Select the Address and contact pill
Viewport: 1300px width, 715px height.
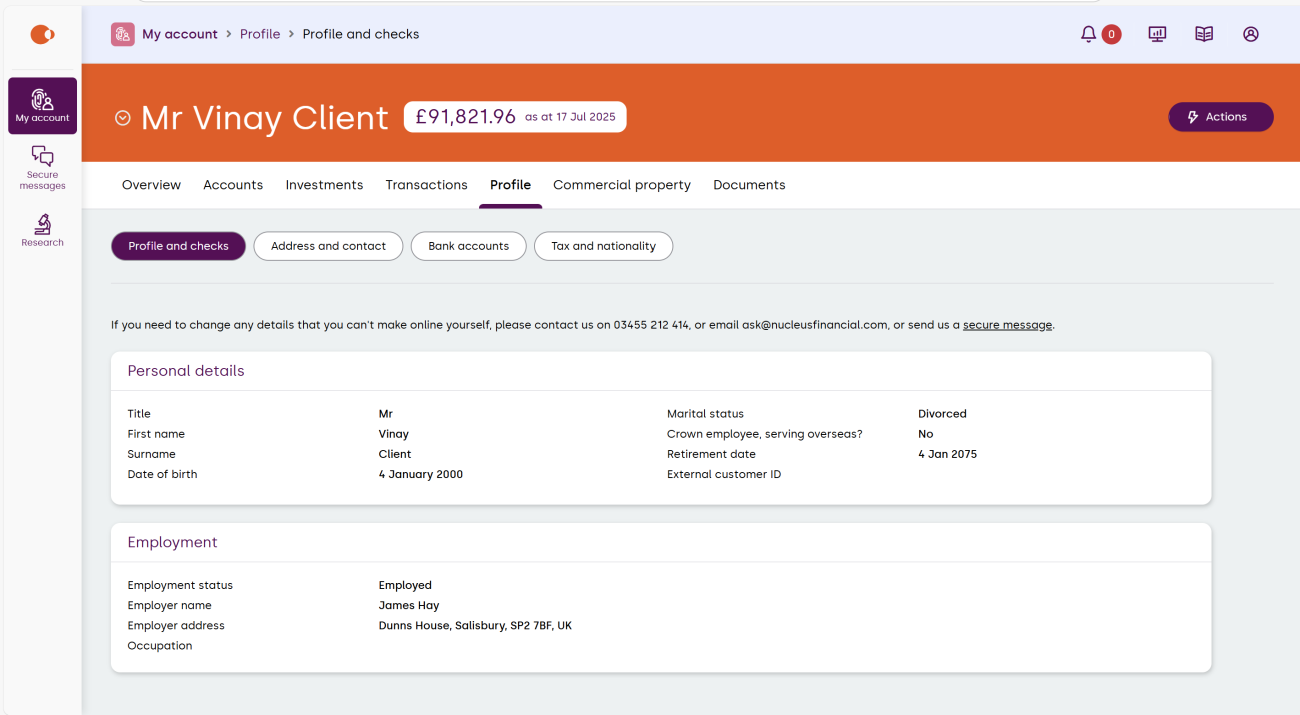328,246
